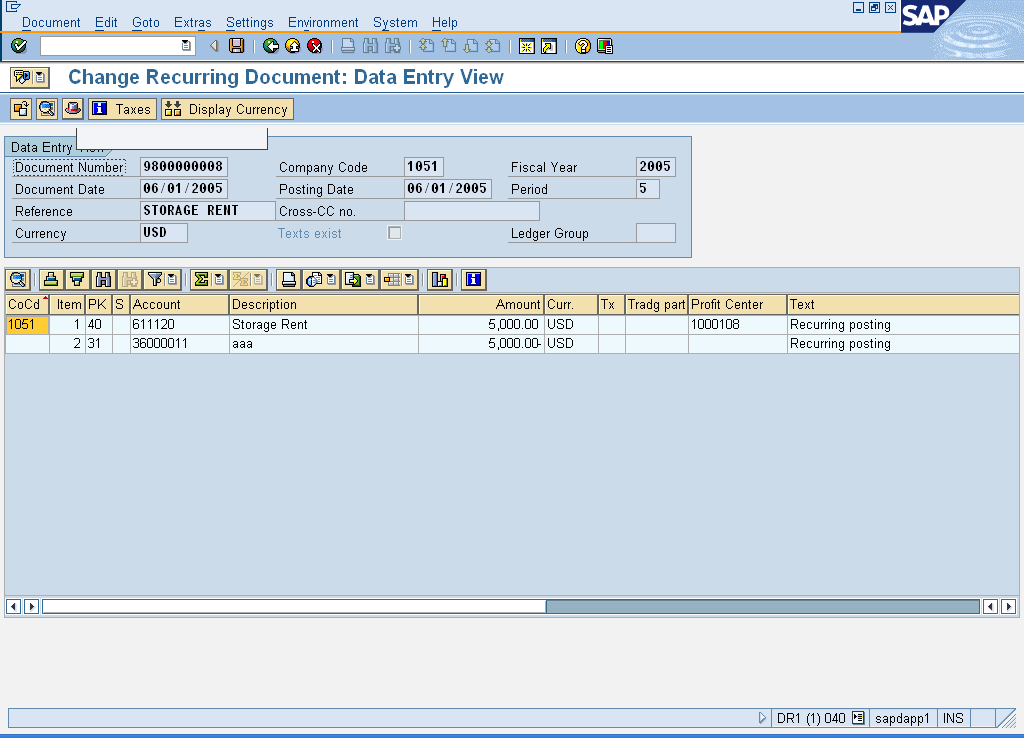1024x738 pixels.
Task: Open the Edit menu
Action: (x=106, y=22)
